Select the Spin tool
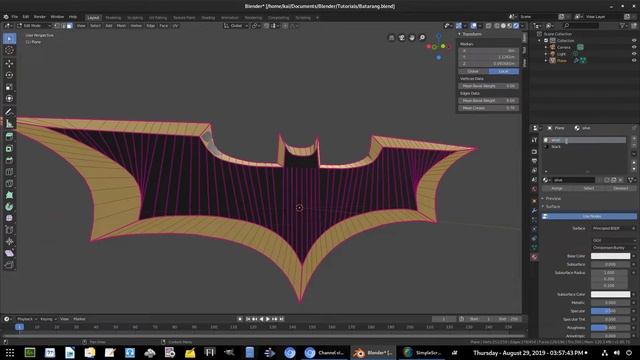Image resolution: width=640 pixels, height=360 pixels. (x=9, y=207)
